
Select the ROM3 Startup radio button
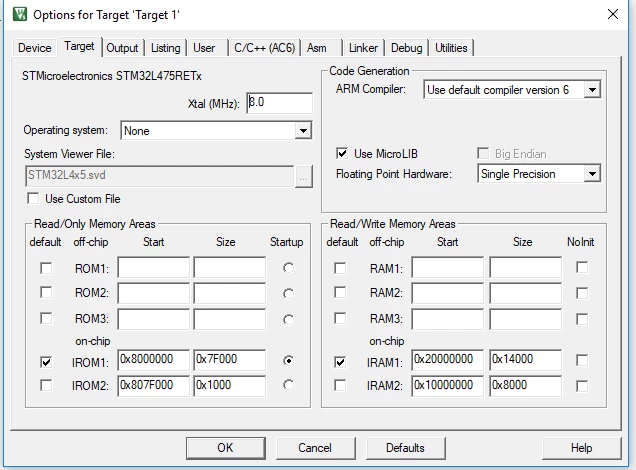288,320
